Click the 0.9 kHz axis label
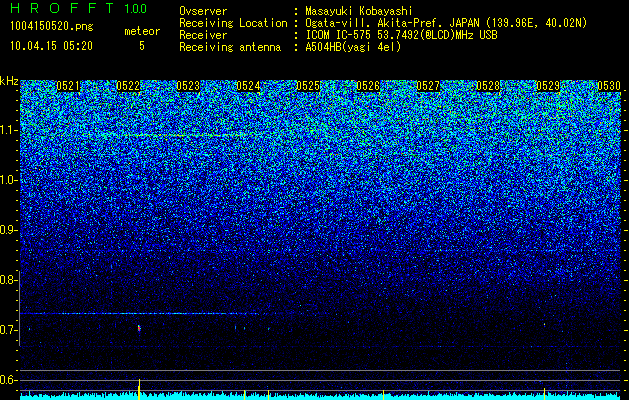This screenshot has width=629, height=400. [x=9, y=230]
